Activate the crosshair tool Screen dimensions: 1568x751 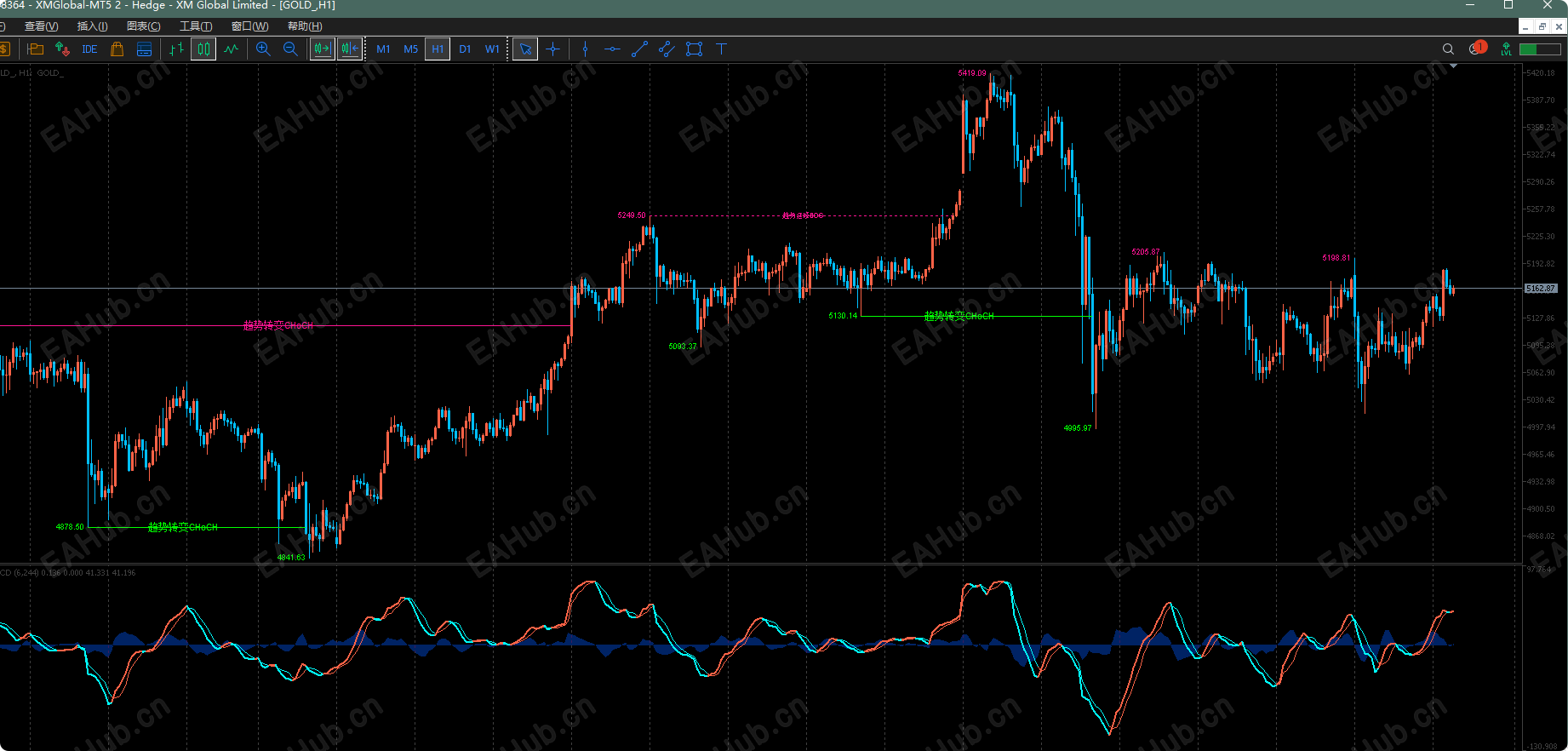point(553,49)
